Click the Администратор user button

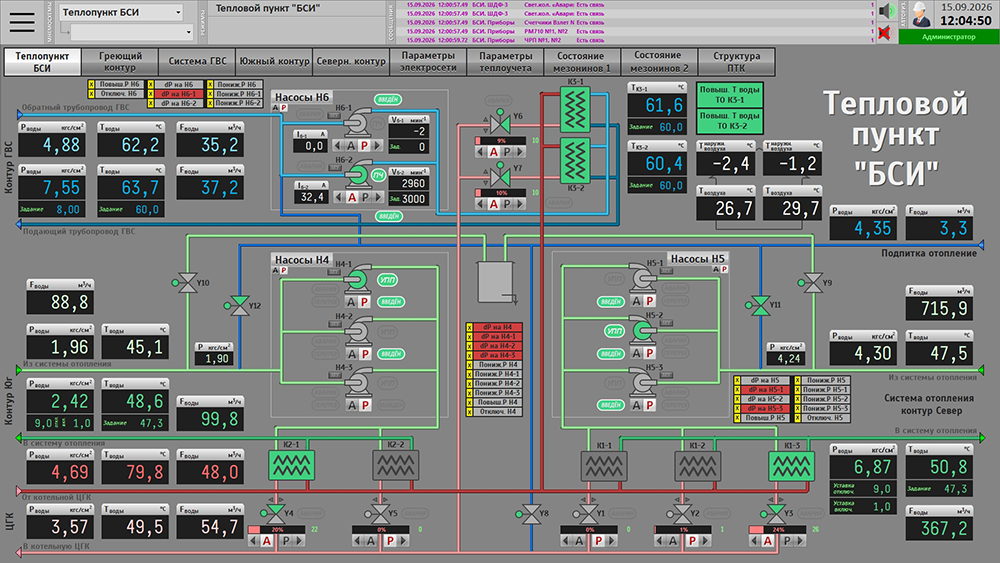948,37
